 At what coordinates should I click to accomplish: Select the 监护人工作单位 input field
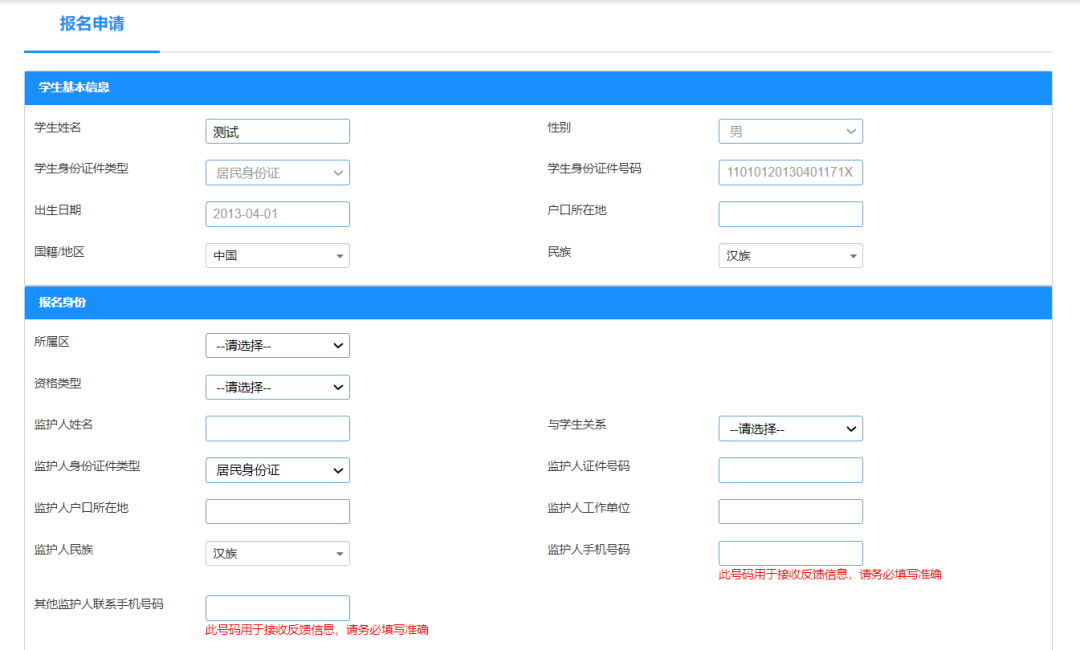click(x=790, y=511)
